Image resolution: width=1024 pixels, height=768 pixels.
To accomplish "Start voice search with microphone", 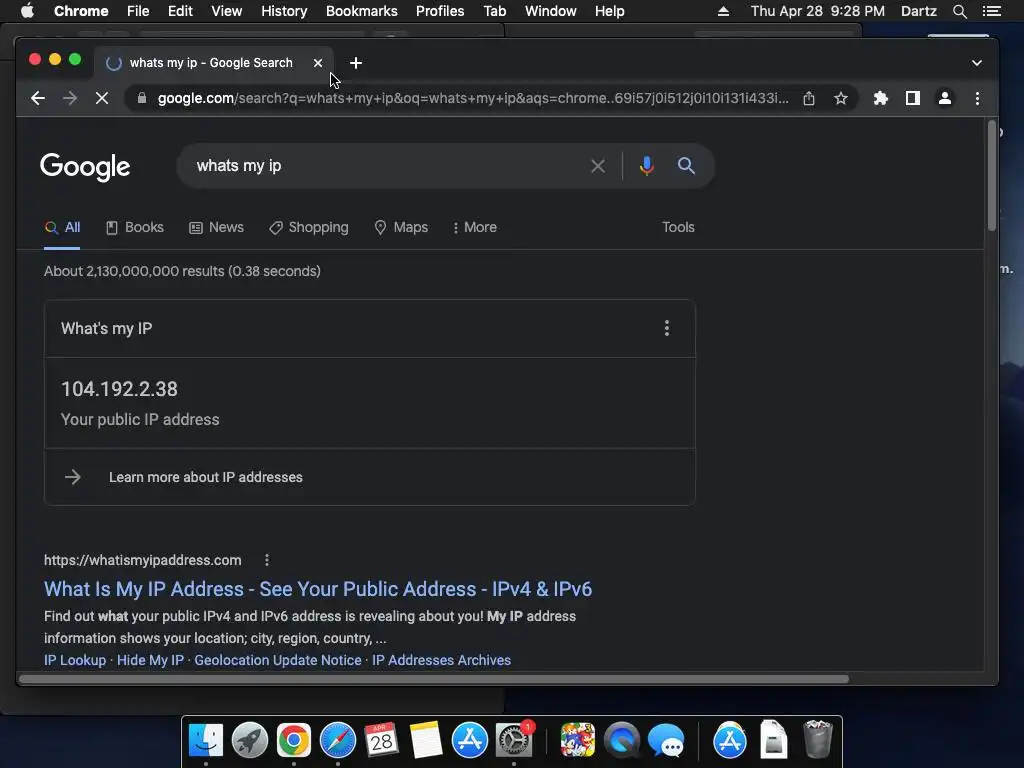I will 647,166.
